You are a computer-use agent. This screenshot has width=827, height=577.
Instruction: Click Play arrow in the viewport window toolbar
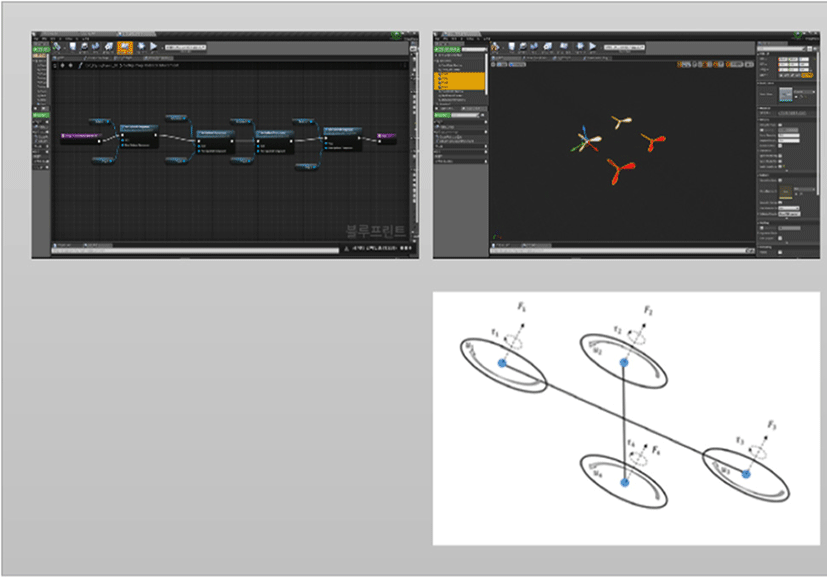592,47
